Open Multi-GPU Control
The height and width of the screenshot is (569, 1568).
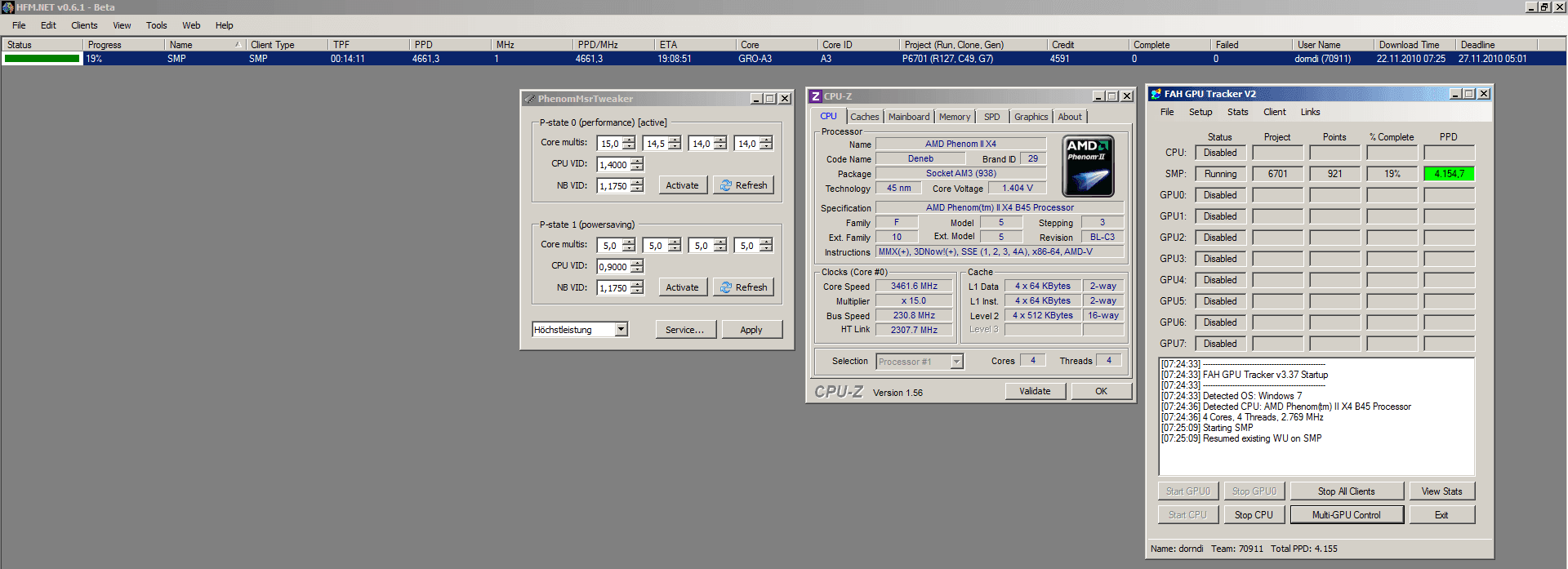(x=1346, y=515)
